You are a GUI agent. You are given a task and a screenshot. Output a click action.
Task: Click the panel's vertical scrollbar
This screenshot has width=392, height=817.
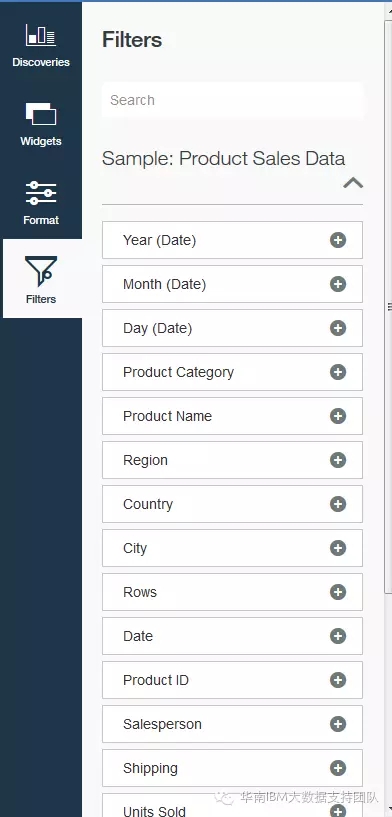(x=388, y=307)
